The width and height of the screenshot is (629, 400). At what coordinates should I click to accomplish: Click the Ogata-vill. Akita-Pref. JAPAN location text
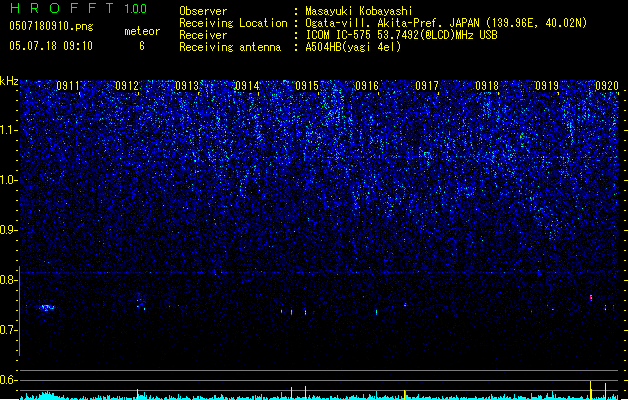coord(446,23)
